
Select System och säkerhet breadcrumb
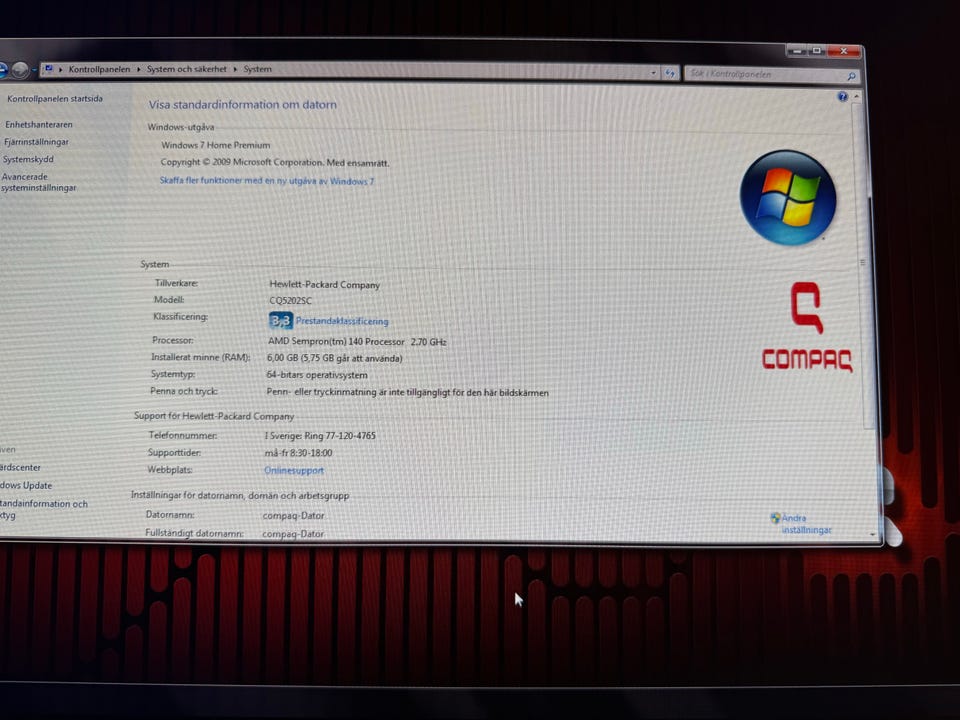tap(186, 69)
